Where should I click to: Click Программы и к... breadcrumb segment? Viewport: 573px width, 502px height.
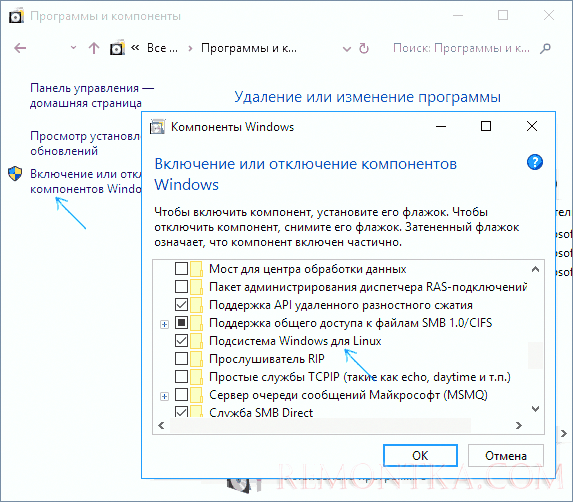point(249,48)
